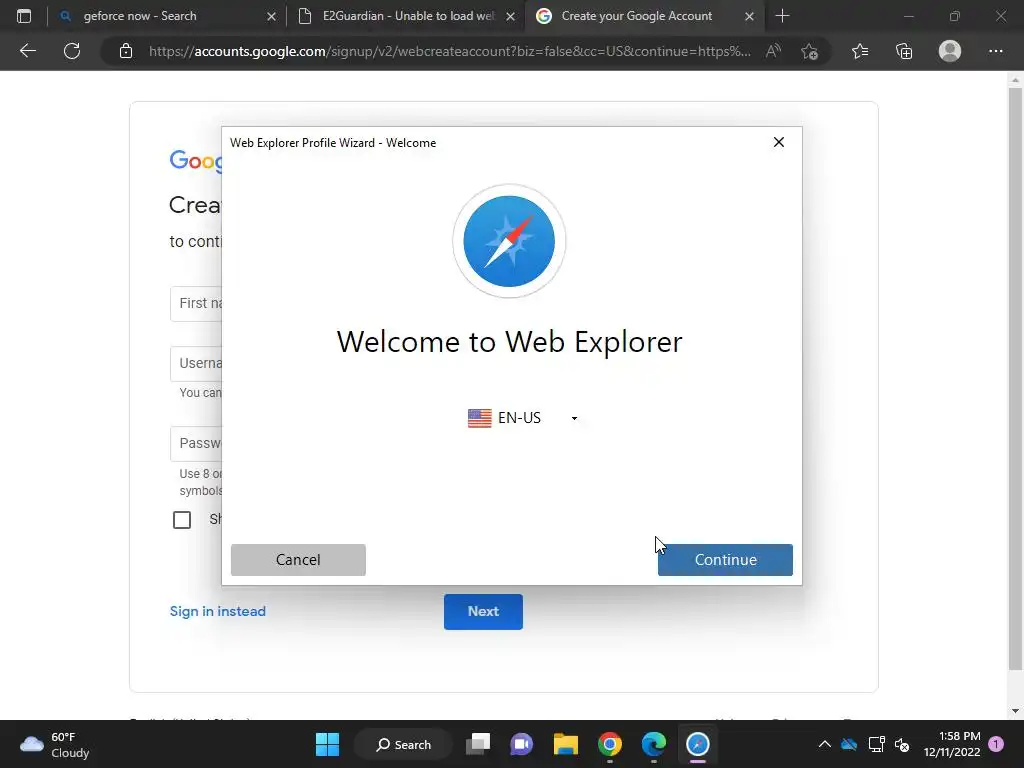The image size is (1024, 768).
Task: Cancel the Web Explorer Profile Wizard
Action: click(298, 560)
